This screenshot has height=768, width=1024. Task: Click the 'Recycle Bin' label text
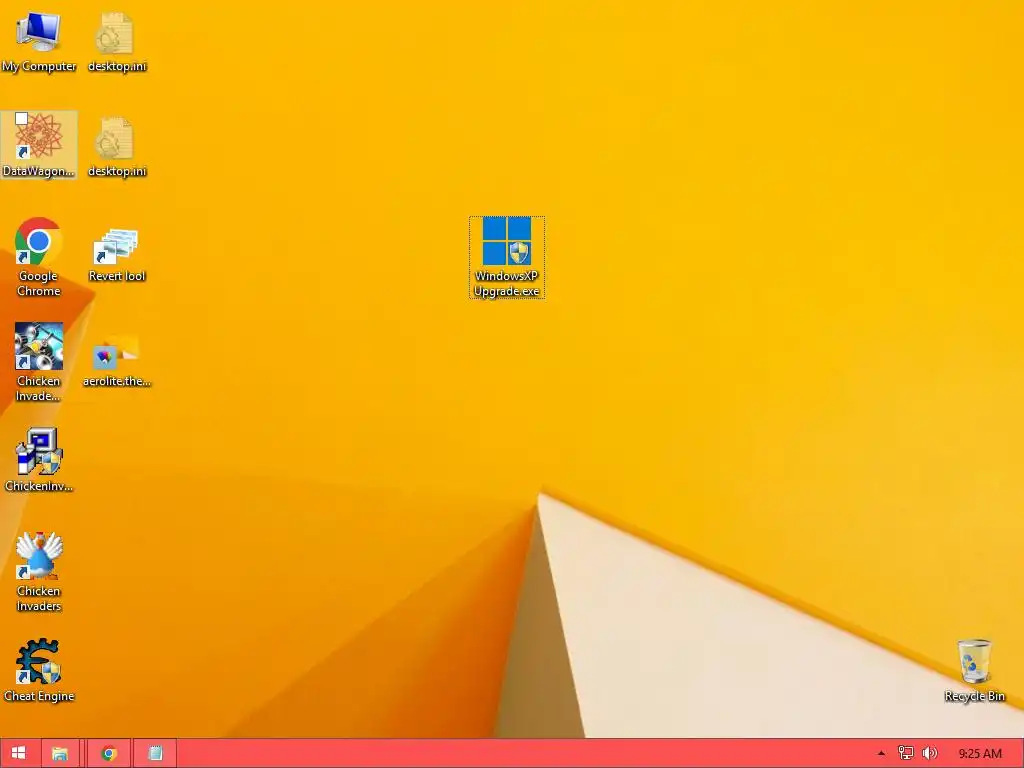pyautogui.click(x=974, y=696)
